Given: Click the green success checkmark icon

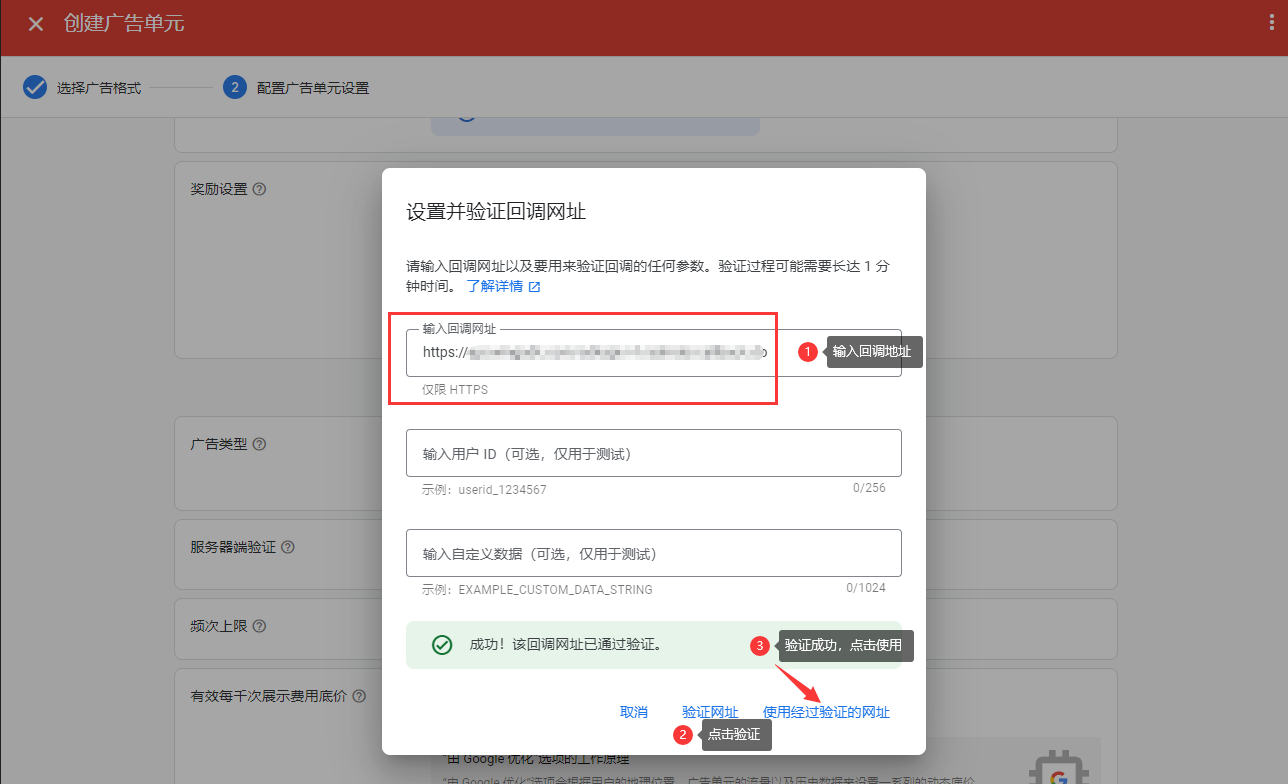Looking at the screenshot, I should (x=442, y=645).
